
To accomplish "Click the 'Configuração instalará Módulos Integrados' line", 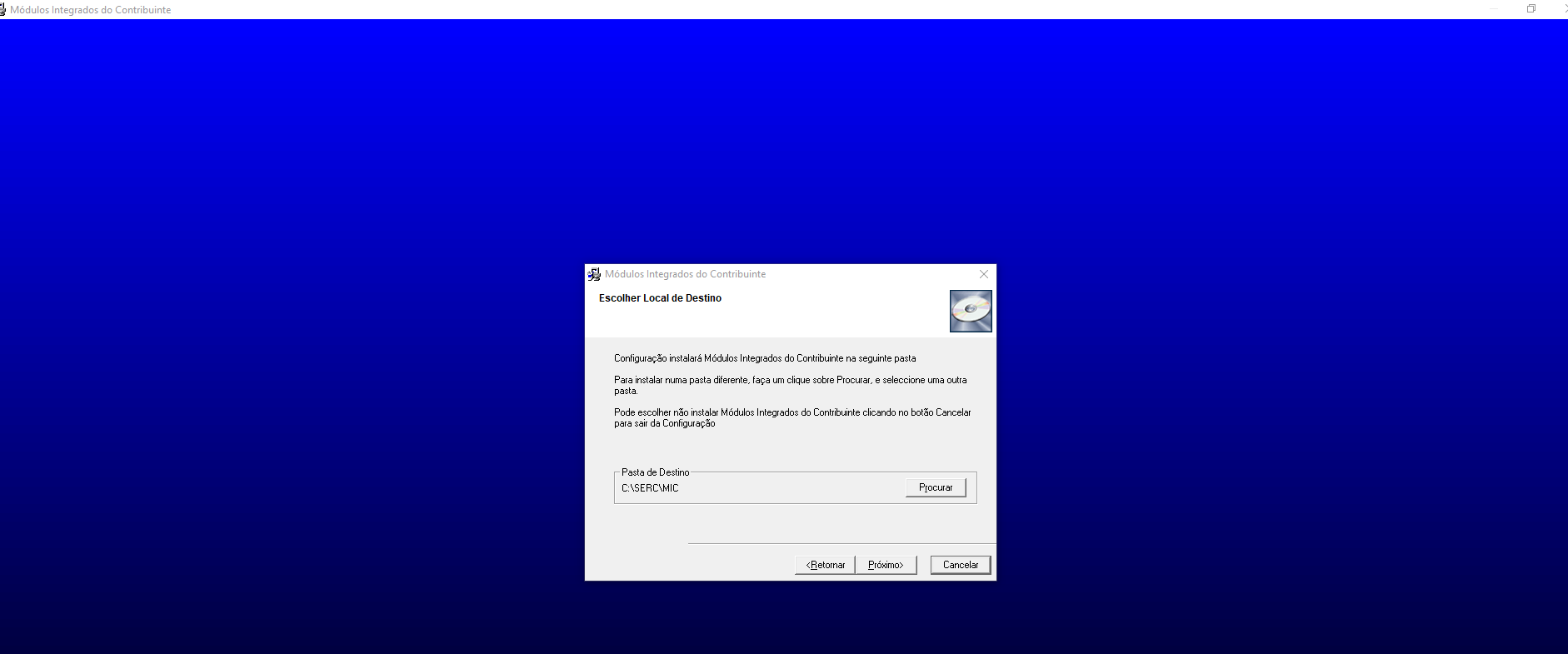I will (765, 358).
